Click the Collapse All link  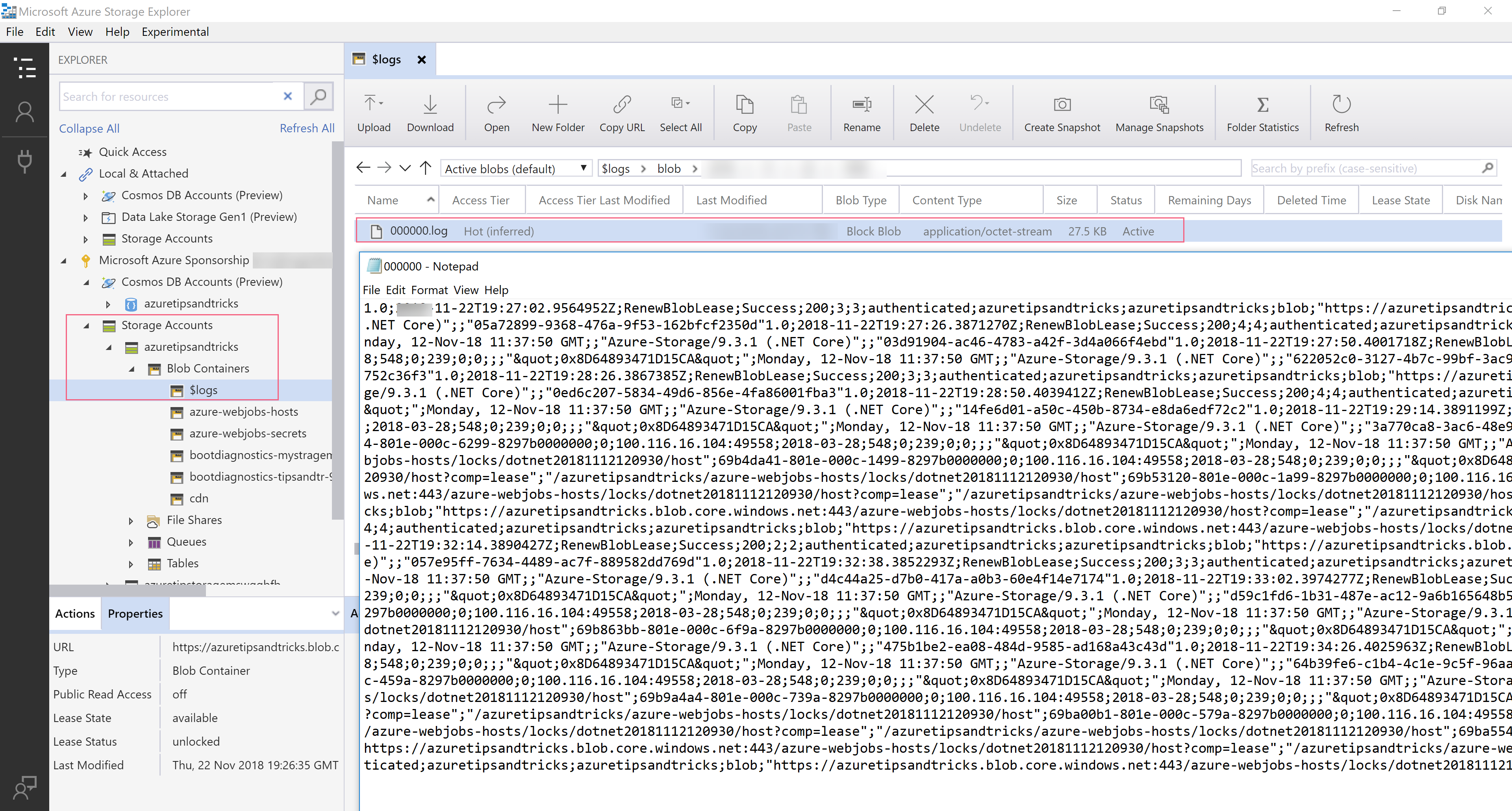89,128
